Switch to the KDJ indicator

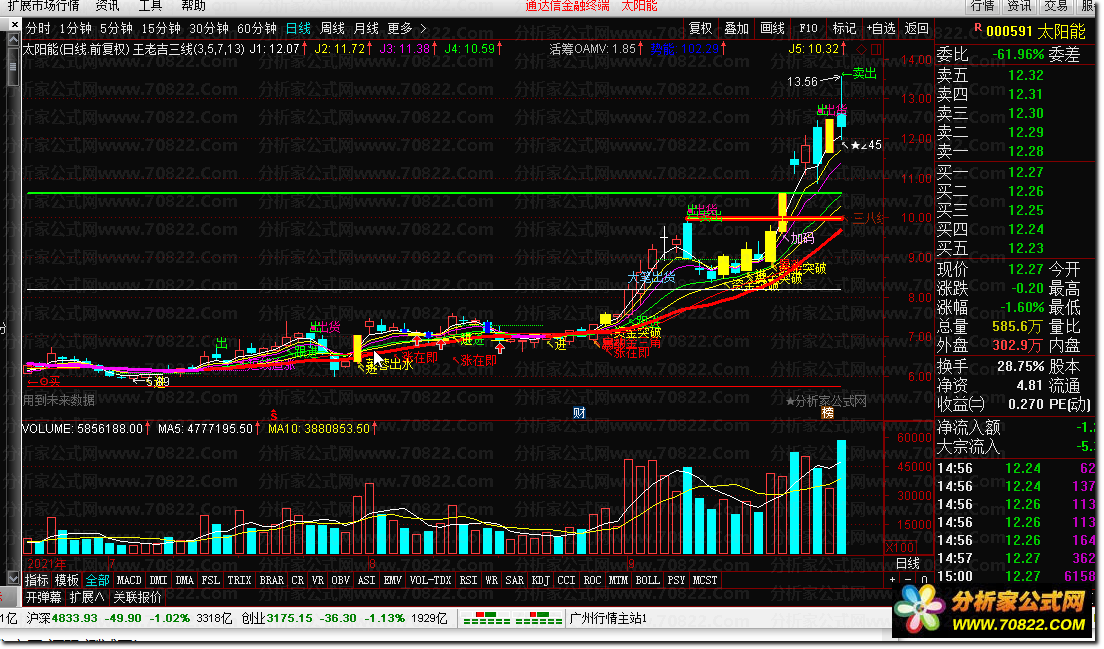click(541, 580)
